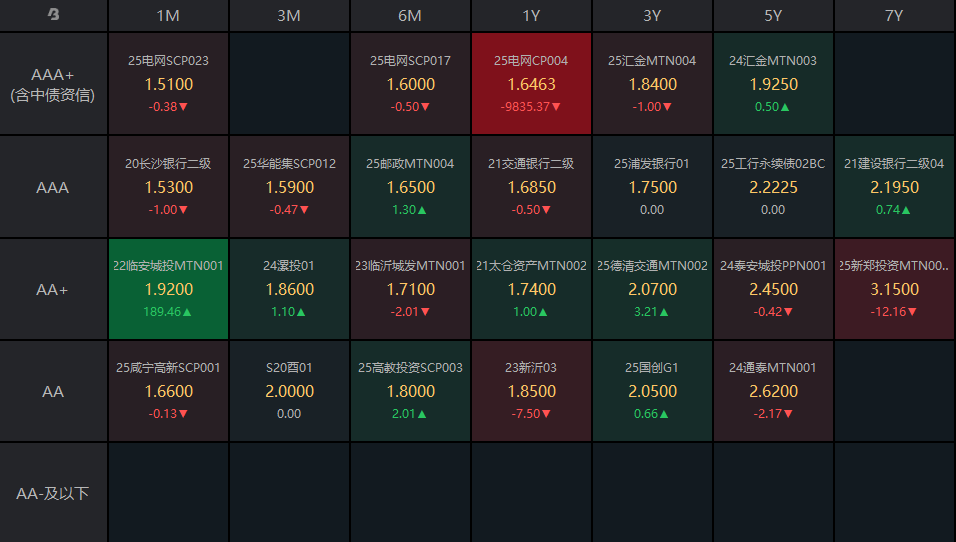Select the 1M maturity column header
The image size is (956, 542).
pyautogui.click(x=168, y=15)
